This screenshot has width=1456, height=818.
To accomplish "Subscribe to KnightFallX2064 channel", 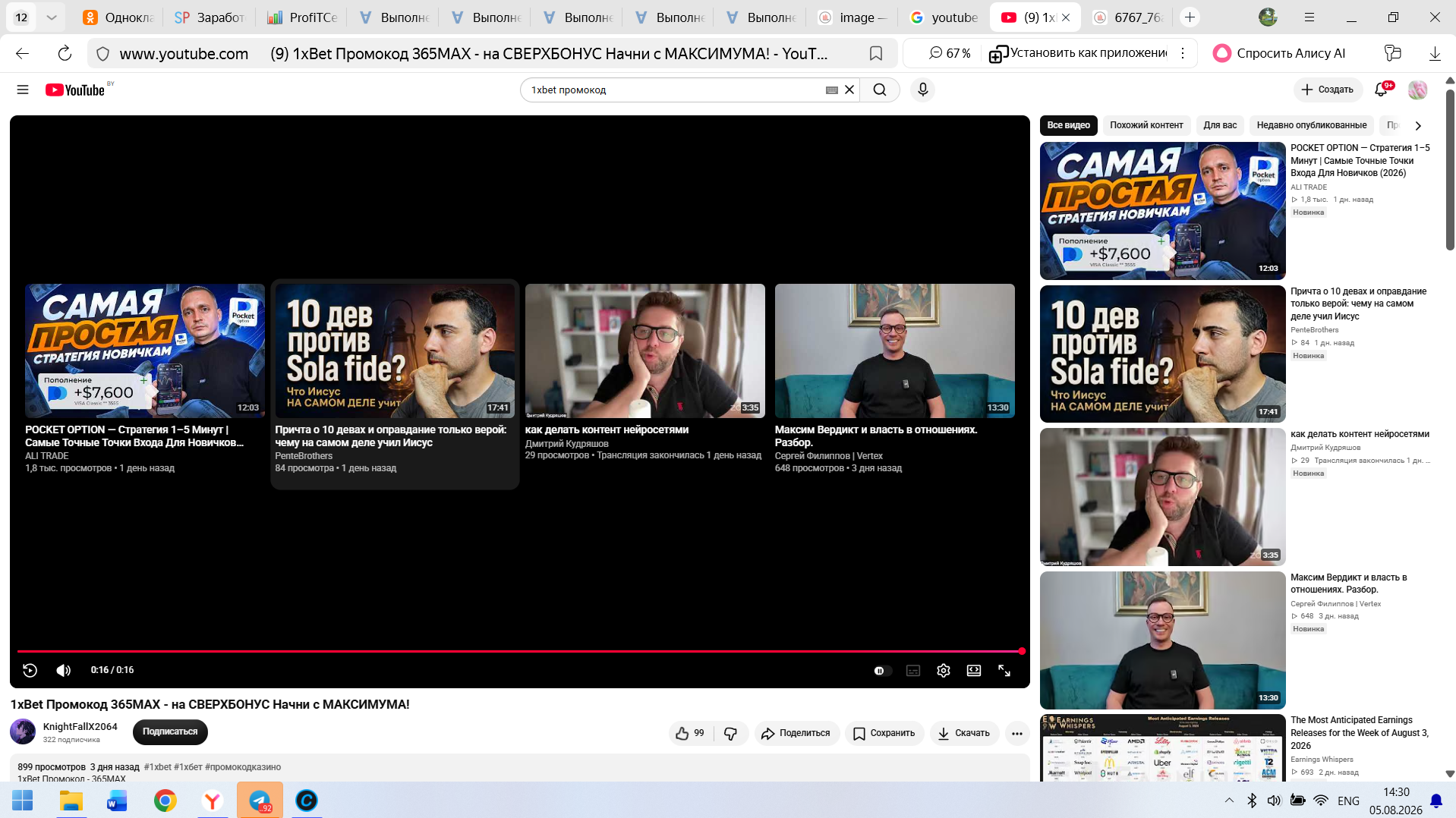I will point(170,731).
